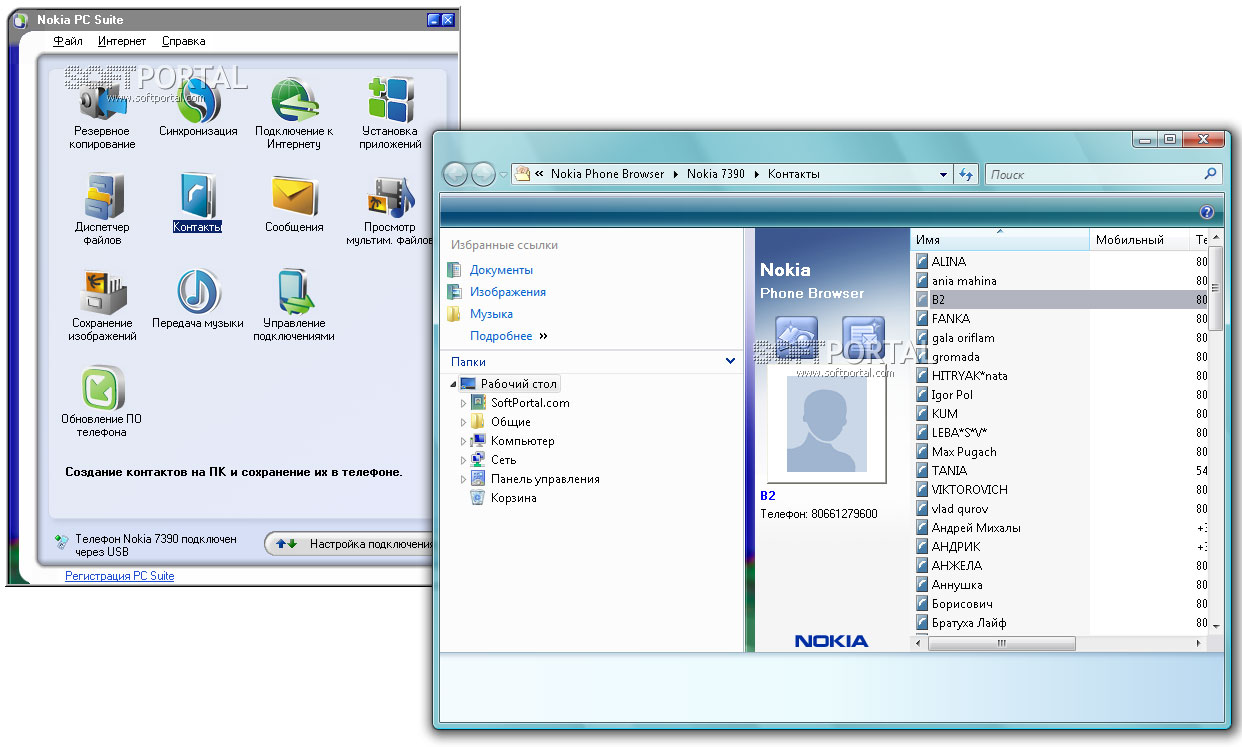Viewport: 1242px width, 747px height.
Task: Collapse Папки folders pane chevron
Action: 730,361
